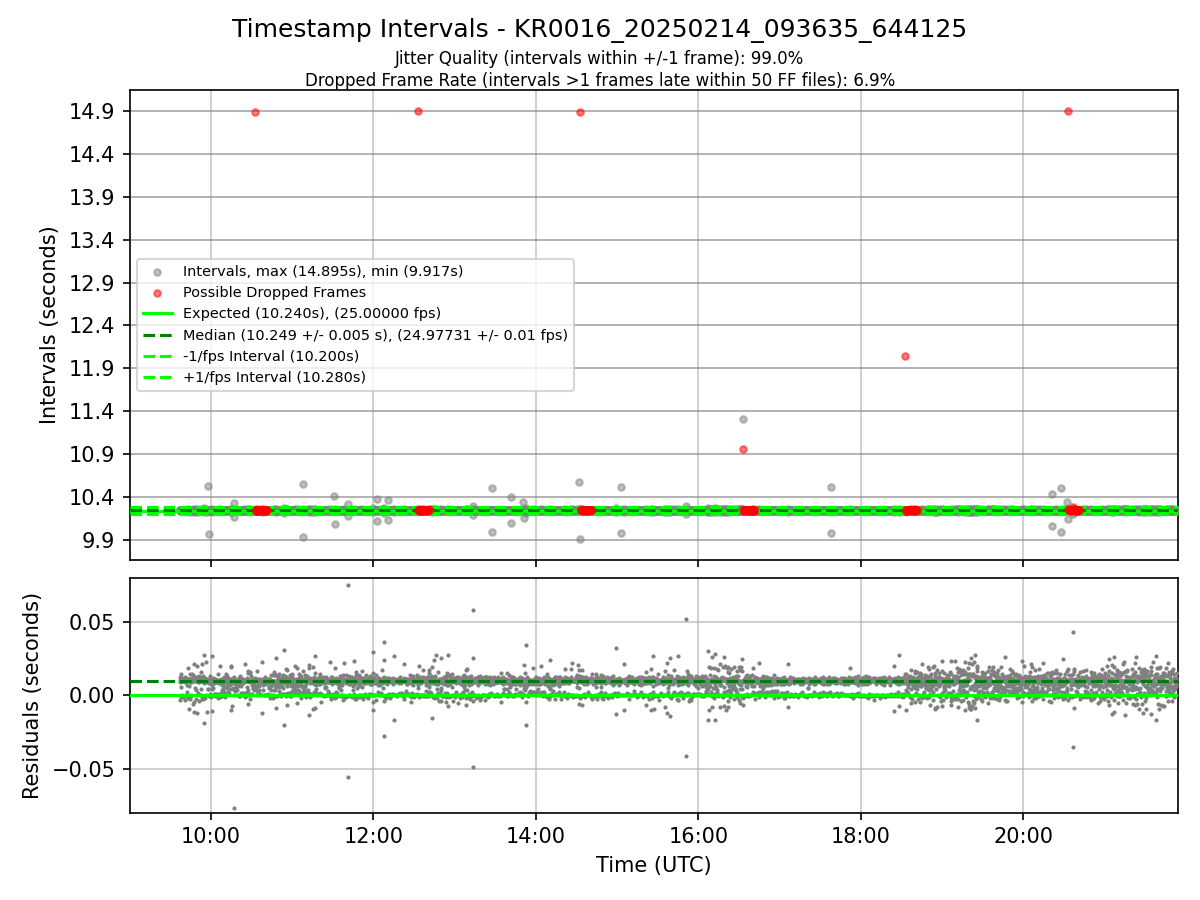Click the y-axis tick label 12.4
The height and width of the screenshot is (900, 1200).
[93, 326]
